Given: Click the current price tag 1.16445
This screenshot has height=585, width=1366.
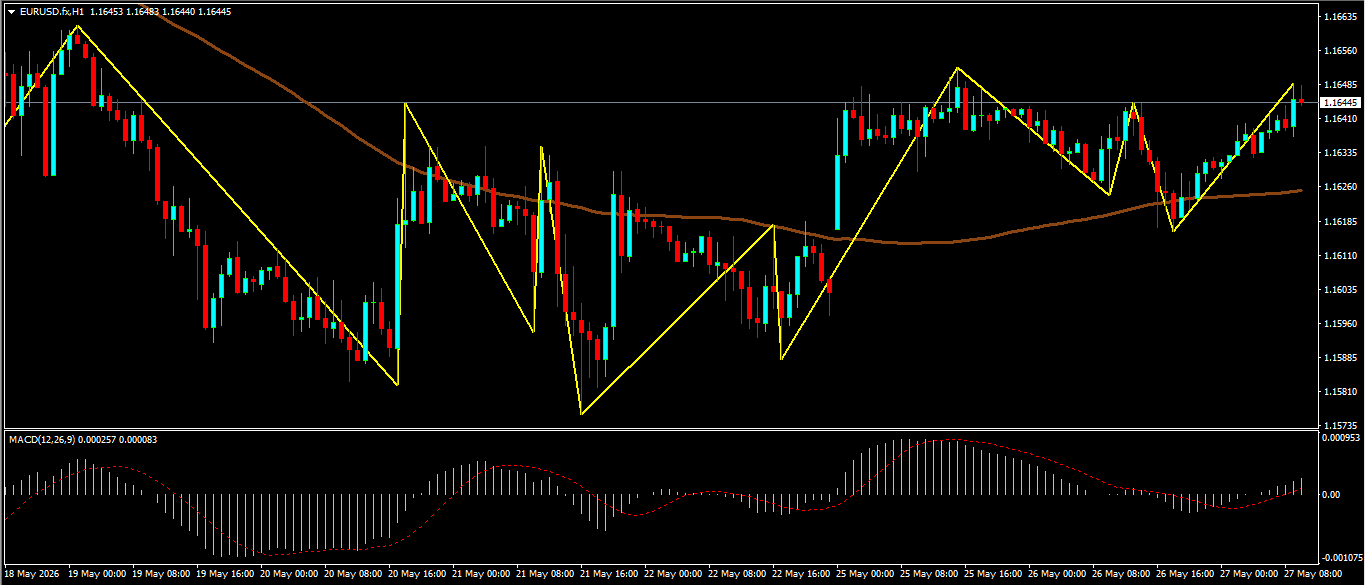Looking at the screenshot, I should (x=1340, y=103).
